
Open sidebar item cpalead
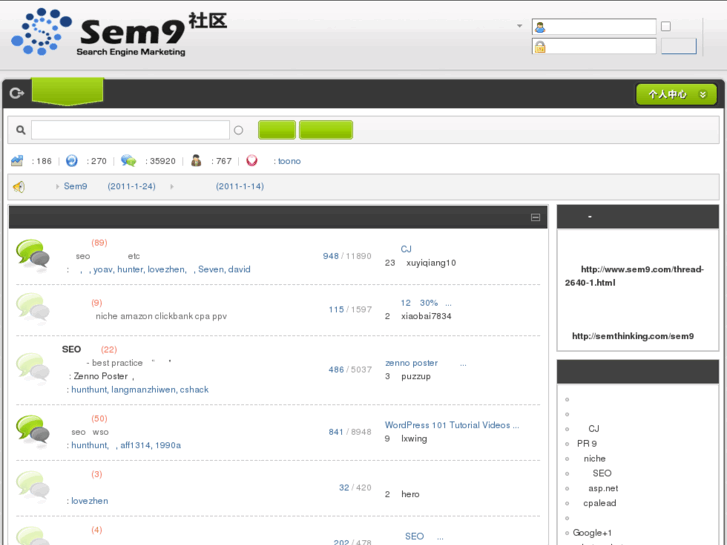click(599, 503)
